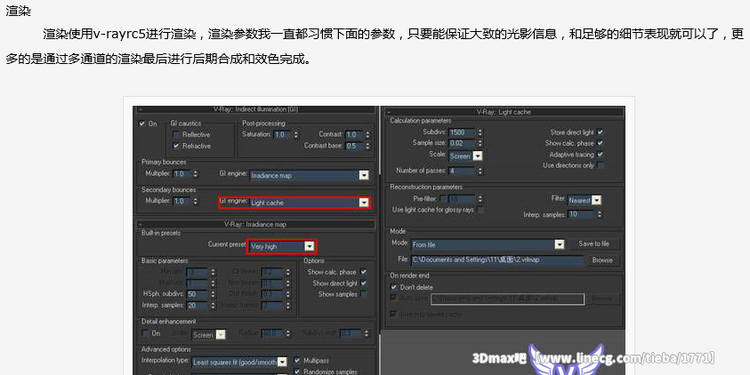Enable Detail enhancement On checkbox

tap(145, 333)
